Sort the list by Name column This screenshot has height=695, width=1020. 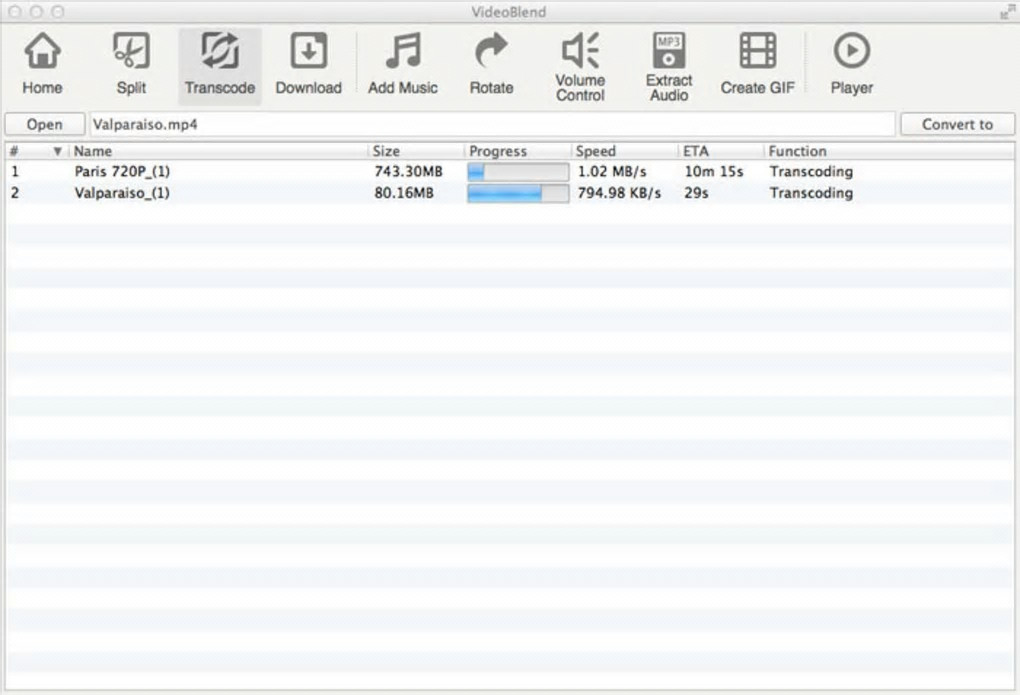[219, 151]
